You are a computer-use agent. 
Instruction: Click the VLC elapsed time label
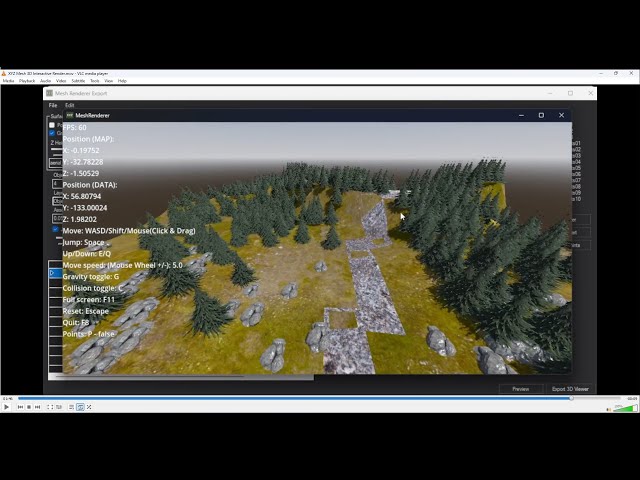[7, 398]
